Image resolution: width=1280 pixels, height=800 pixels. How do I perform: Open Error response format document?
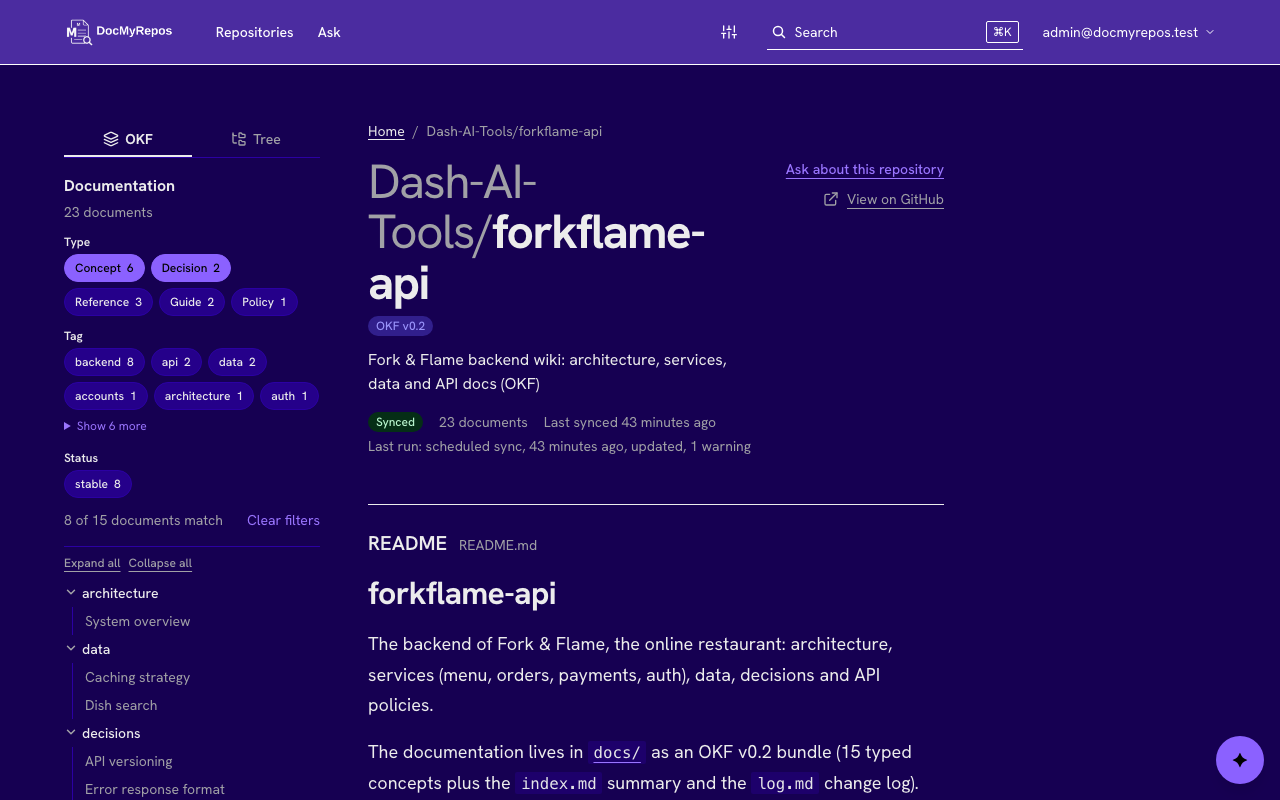coord(155,789)
